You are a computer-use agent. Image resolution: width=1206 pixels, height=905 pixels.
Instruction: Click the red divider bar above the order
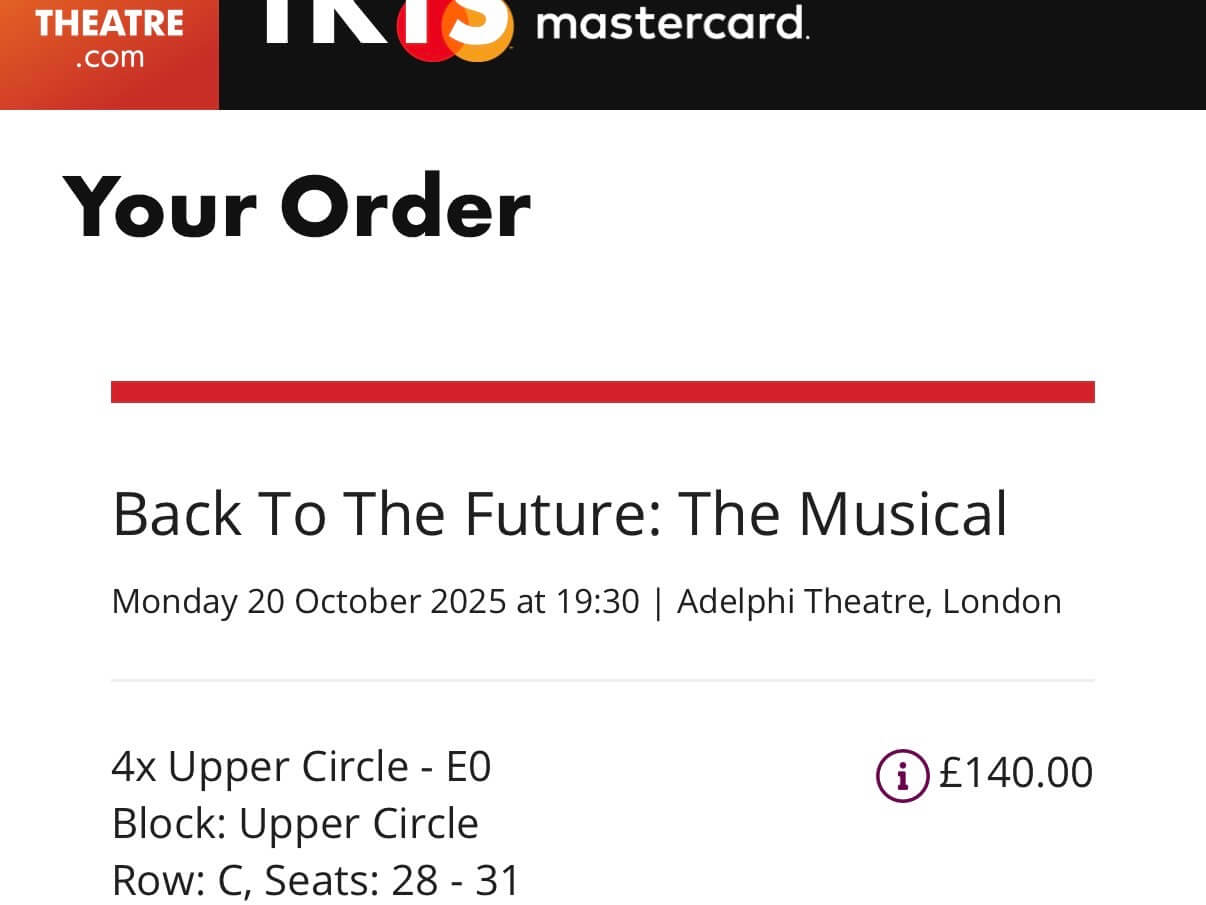[602, 392]
